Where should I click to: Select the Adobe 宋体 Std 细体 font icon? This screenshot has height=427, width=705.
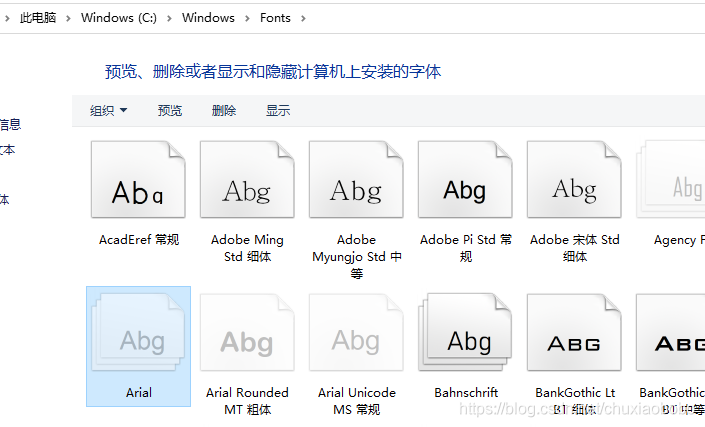tap(574, 179)
